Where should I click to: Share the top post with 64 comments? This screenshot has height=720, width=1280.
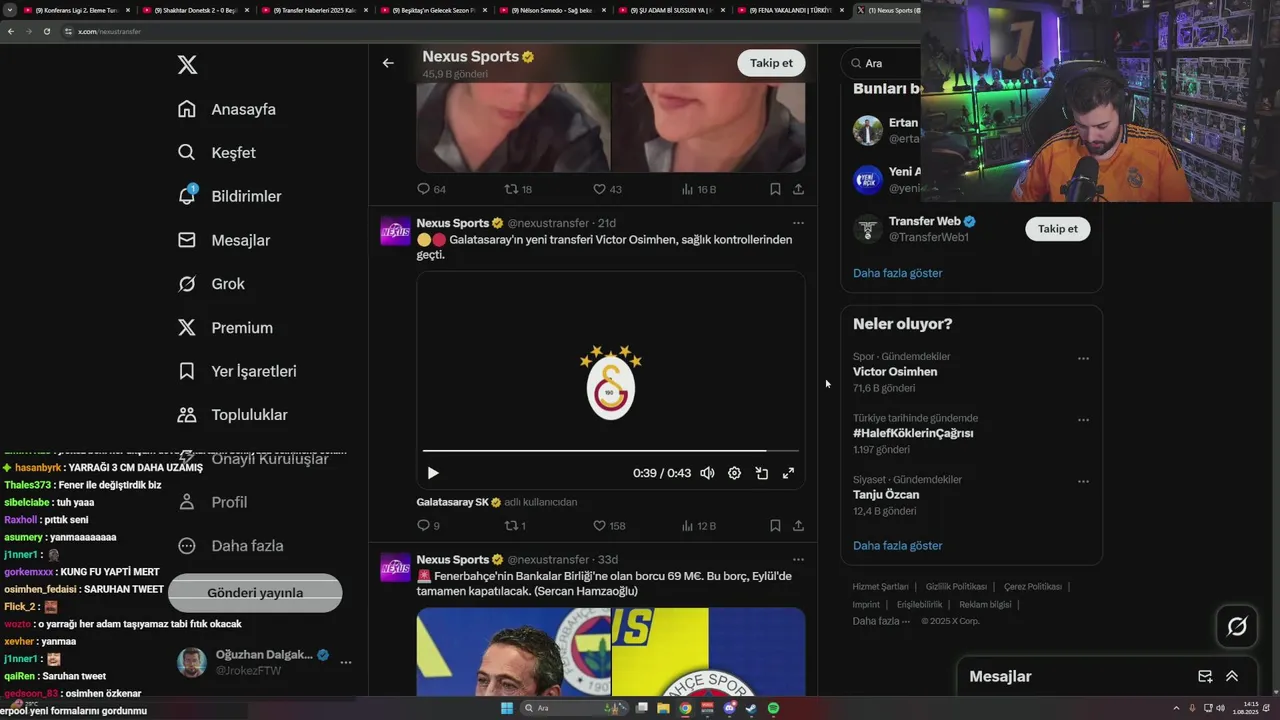tap(798, 189)
